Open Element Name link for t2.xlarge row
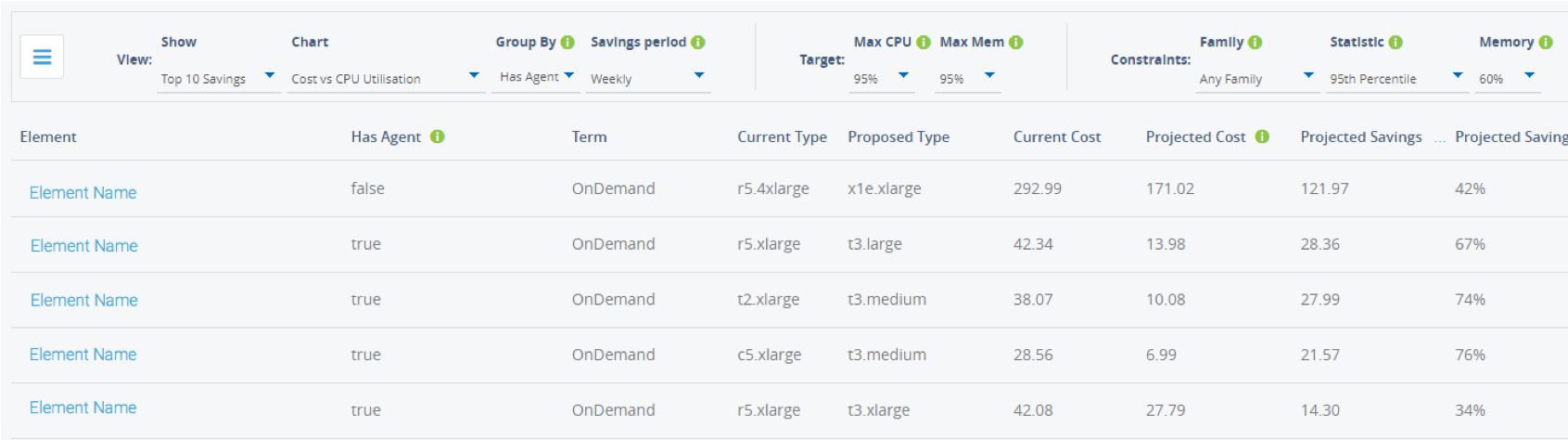The height and width of the screenshot is (440, 1568). 84,300
